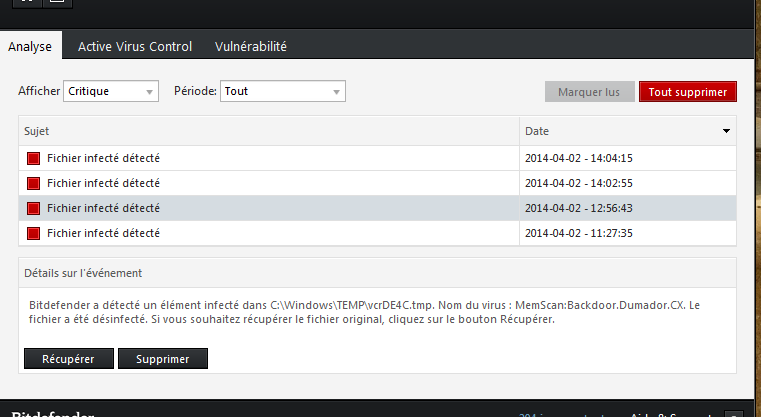The height and width of the screenshot is (417, 761).
Task: Click the red critical icon of the 11:27:35 event
Action: 33,234
